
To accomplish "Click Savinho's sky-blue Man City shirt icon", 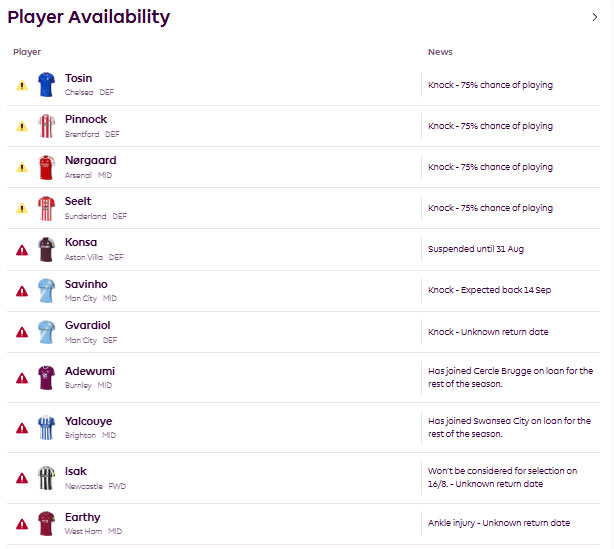I will pos(47,291).
